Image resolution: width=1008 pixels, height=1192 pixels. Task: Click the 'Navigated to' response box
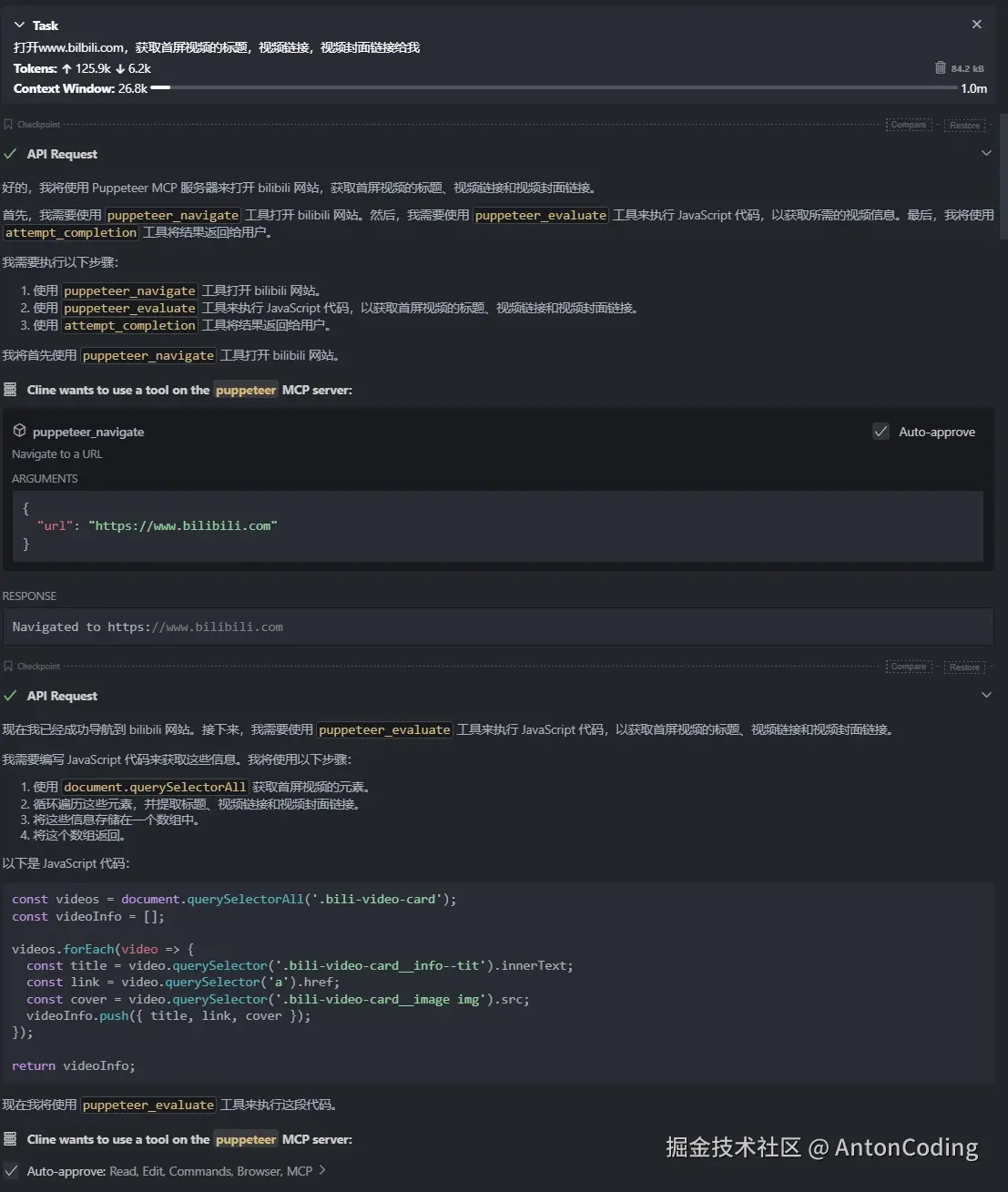497,627
